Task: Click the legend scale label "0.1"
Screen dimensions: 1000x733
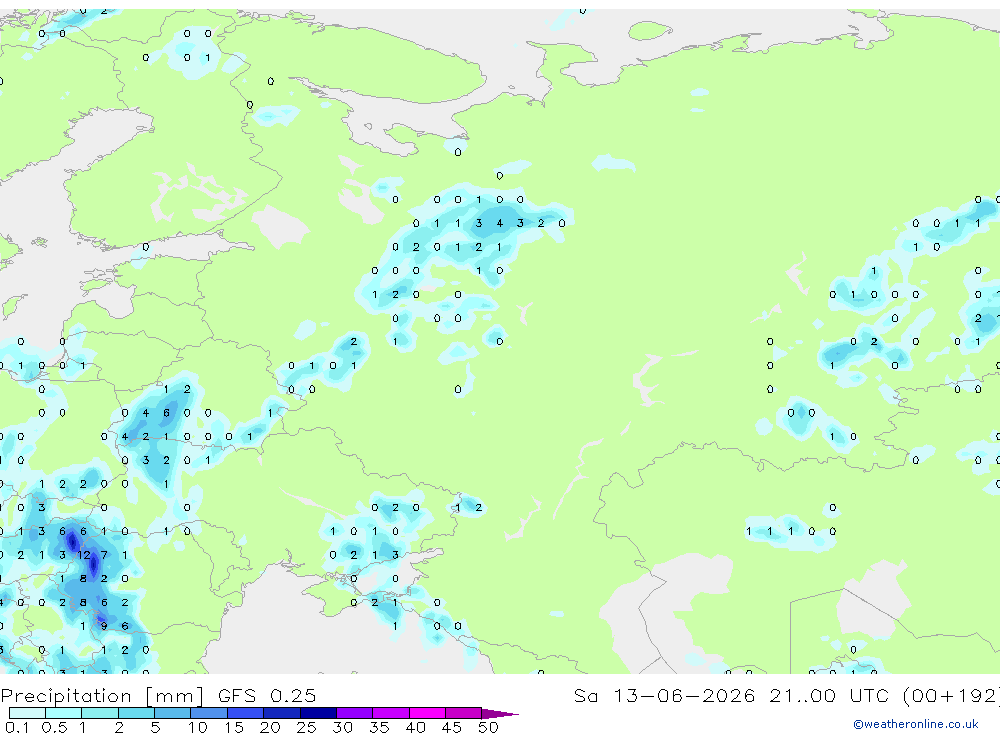Action: tap(17, 727)
